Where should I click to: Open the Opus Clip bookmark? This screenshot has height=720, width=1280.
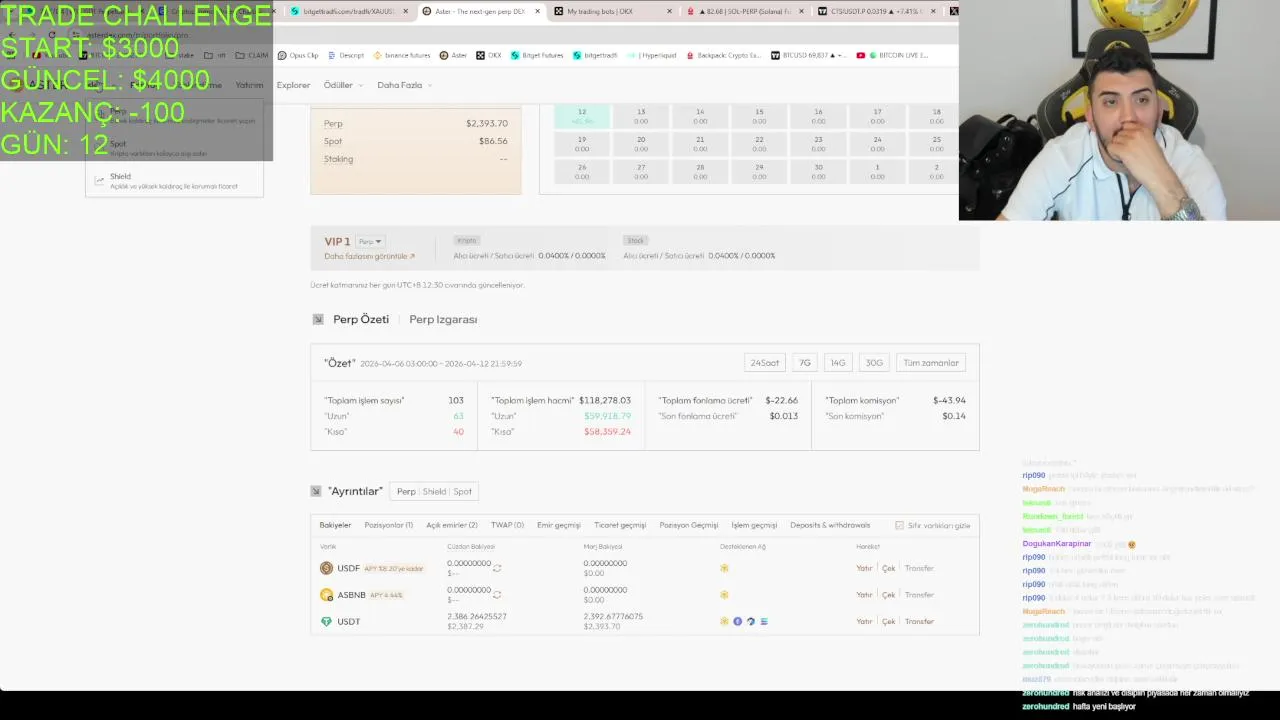click(x=298, y=55)
